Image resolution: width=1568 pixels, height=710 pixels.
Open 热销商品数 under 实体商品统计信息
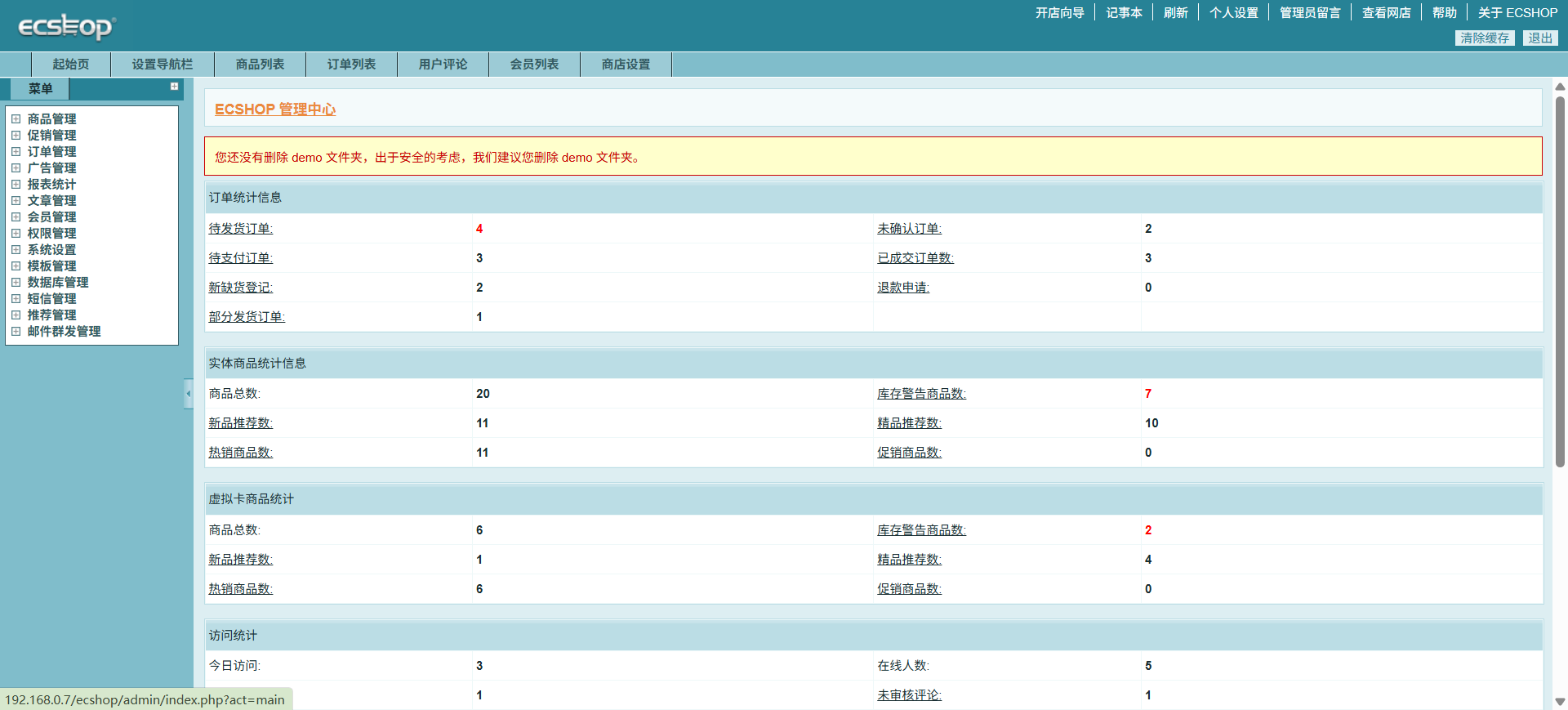click(x=241, y=453)
